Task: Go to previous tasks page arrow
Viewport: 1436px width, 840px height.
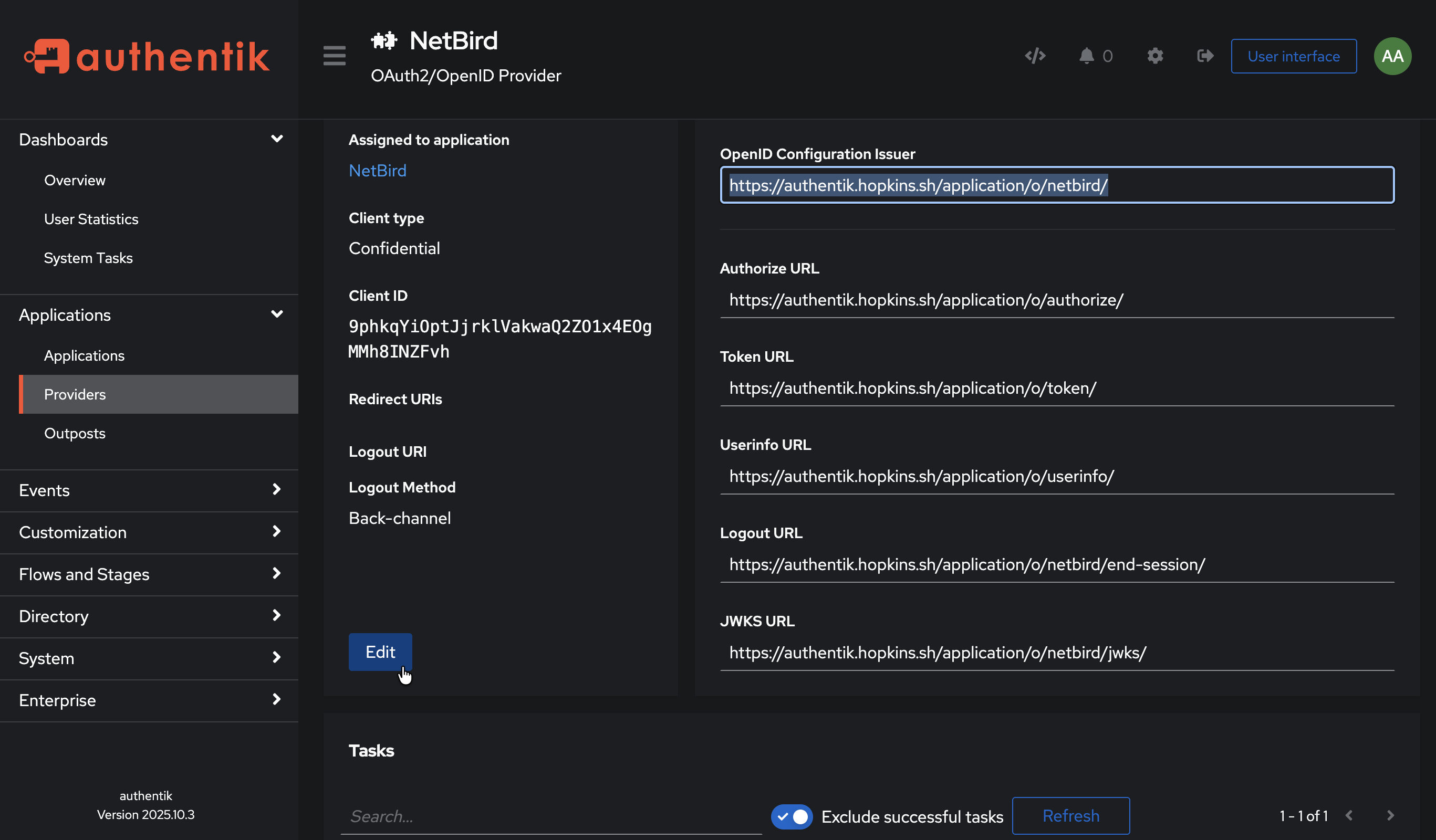Action: coord(1348,815)
